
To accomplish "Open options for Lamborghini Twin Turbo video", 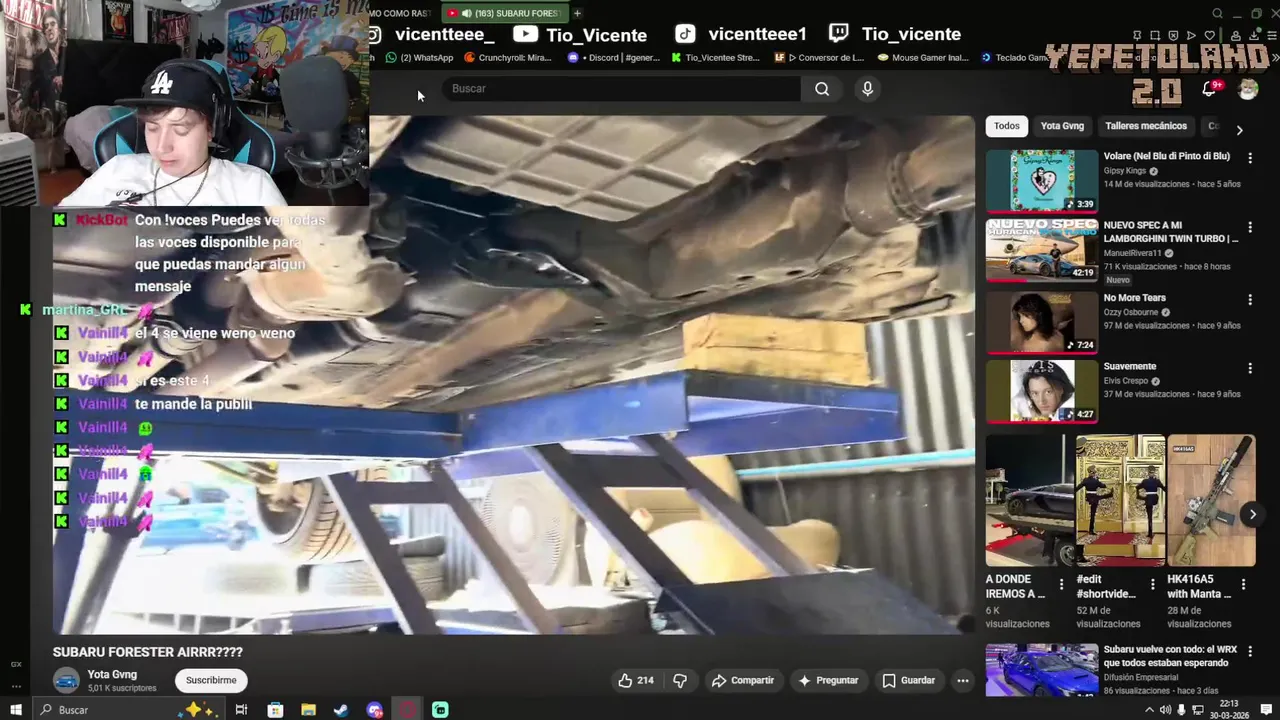I will point(1250,228).
